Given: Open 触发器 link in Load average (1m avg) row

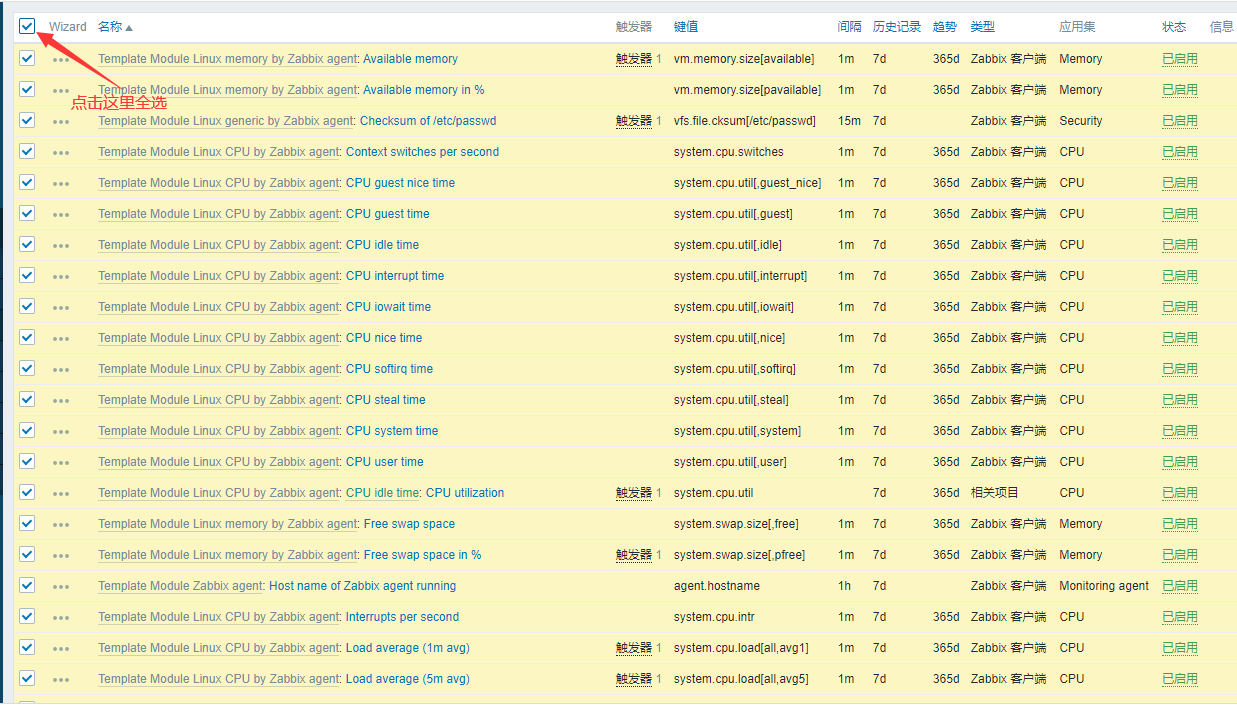Looking at the screenshot, I should [634, 648].
